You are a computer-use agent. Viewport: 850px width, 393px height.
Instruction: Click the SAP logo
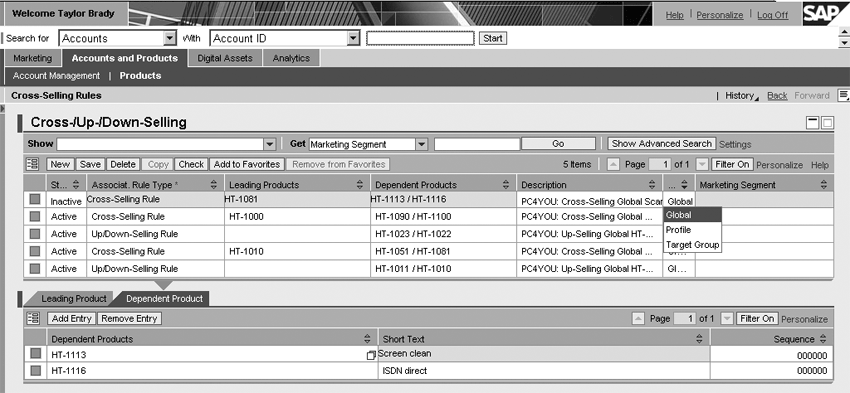click(826, 14)
